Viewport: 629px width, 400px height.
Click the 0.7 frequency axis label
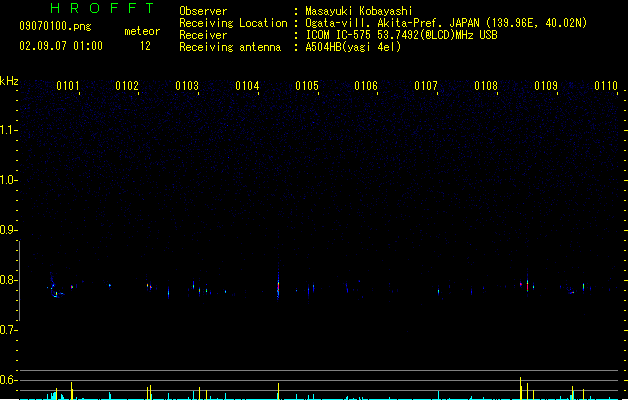coord(8,330)
